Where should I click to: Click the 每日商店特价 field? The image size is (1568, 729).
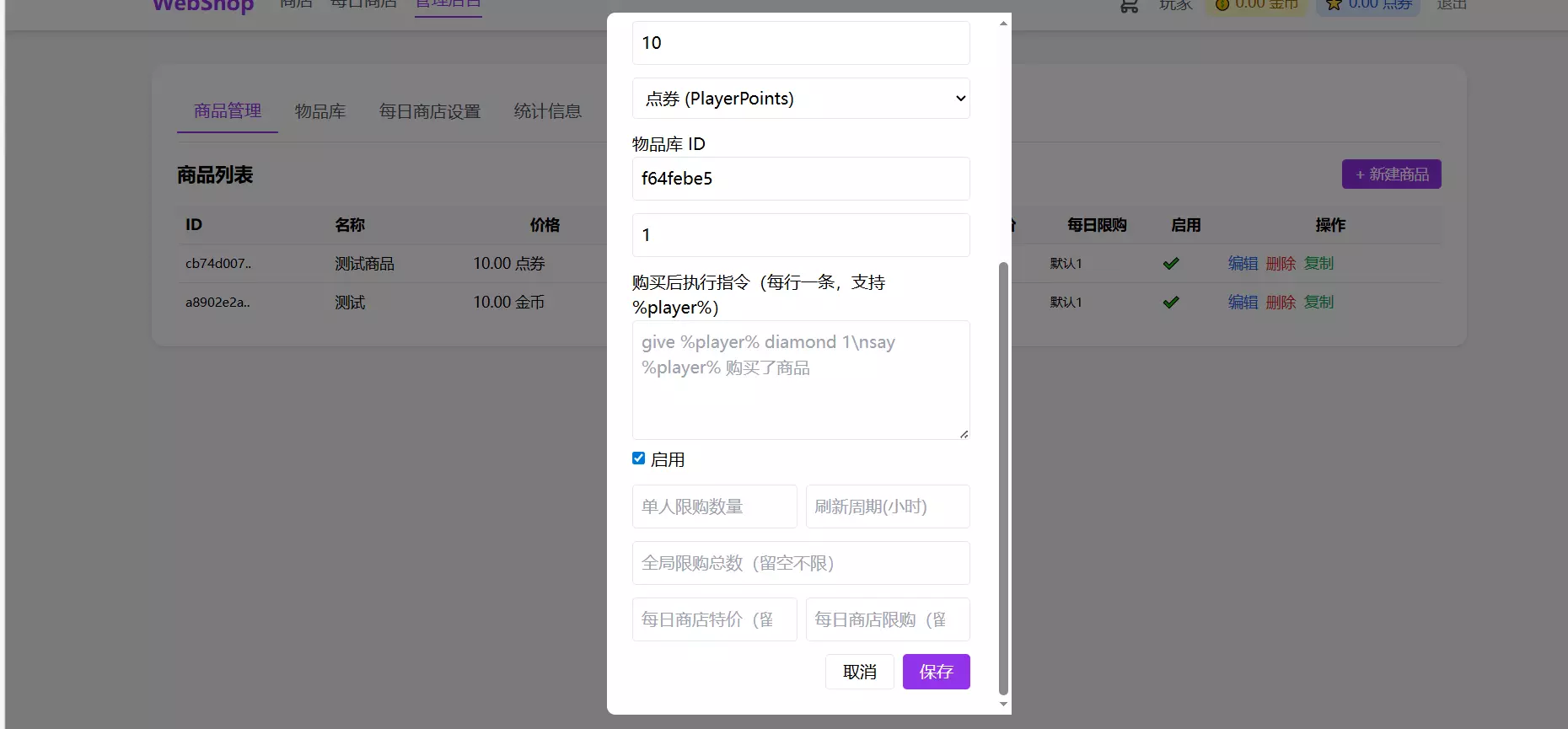coord(715,619)
